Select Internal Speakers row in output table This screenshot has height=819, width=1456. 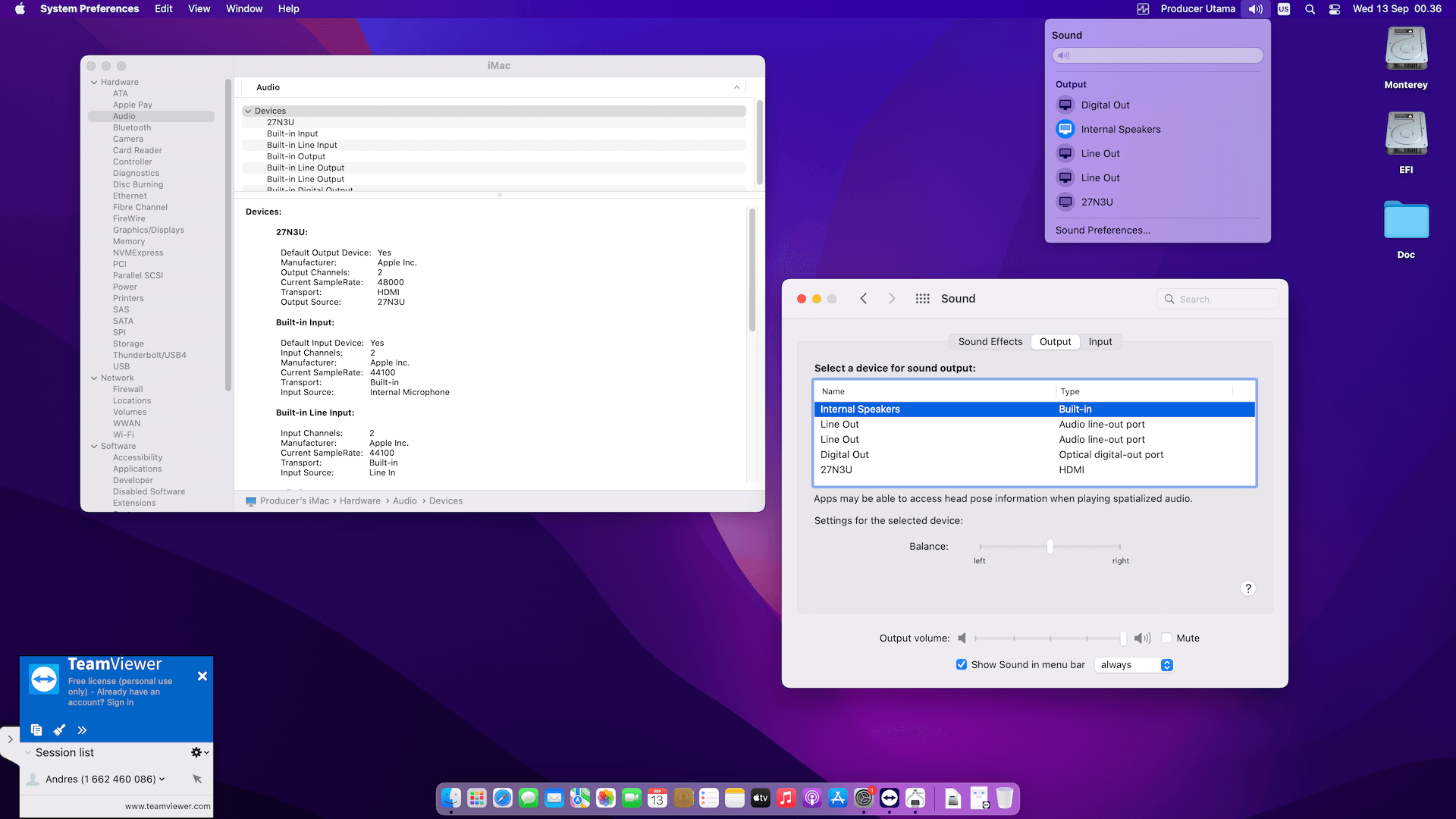coord(1034,409)
